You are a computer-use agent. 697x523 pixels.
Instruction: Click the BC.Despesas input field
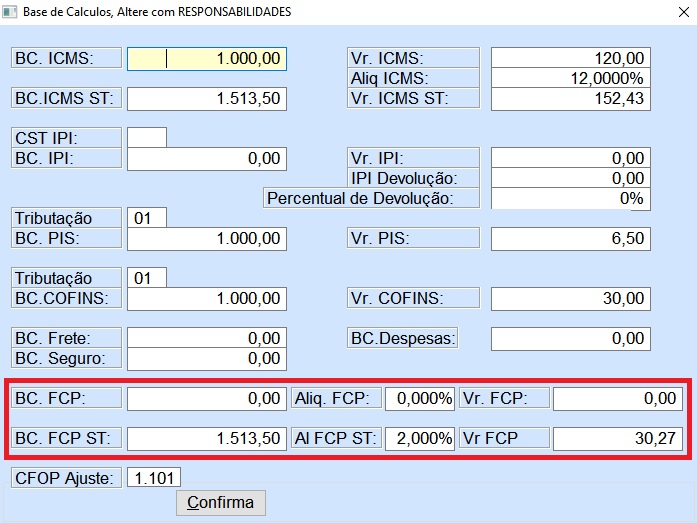(x=570, y=339)
